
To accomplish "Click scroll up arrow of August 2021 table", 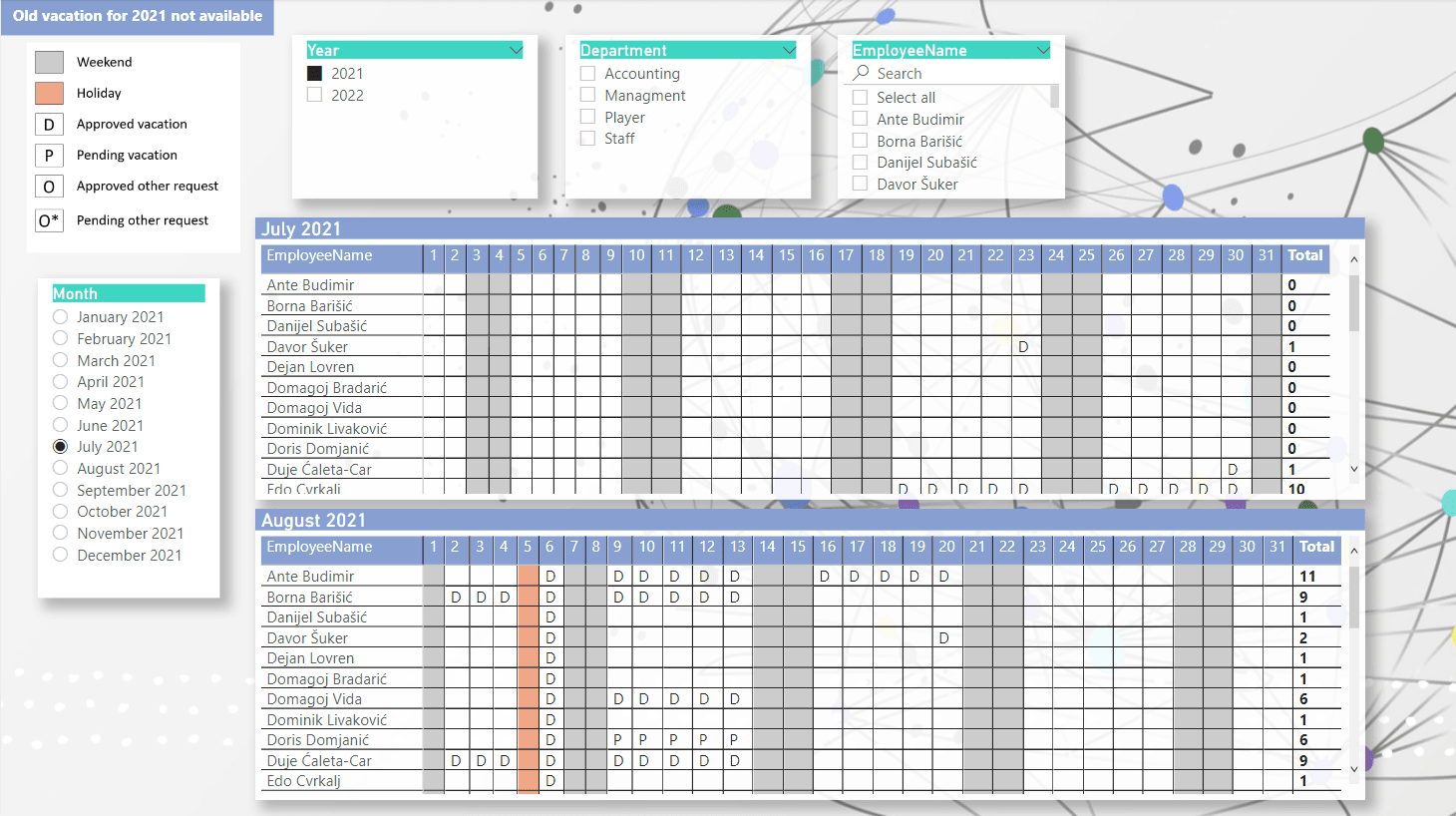I will (x=1354, y=551).
